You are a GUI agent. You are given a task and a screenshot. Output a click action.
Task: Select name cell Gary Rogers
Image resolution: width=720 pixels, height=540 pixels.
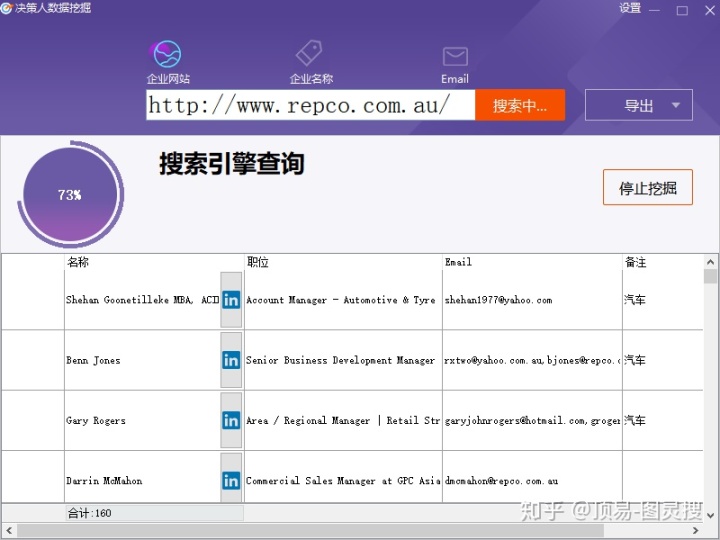pyautogui.click(x=142, y=420)
